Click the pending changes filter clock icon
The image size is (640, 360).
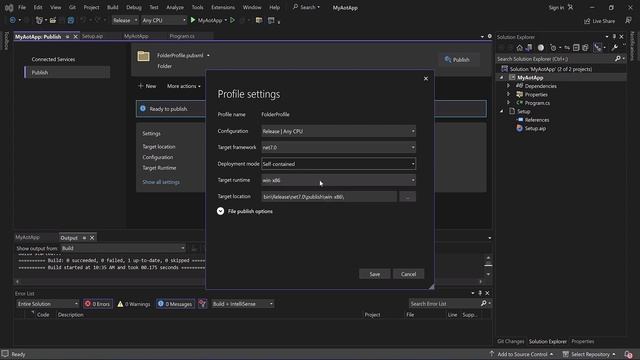[x=553, y=48]
